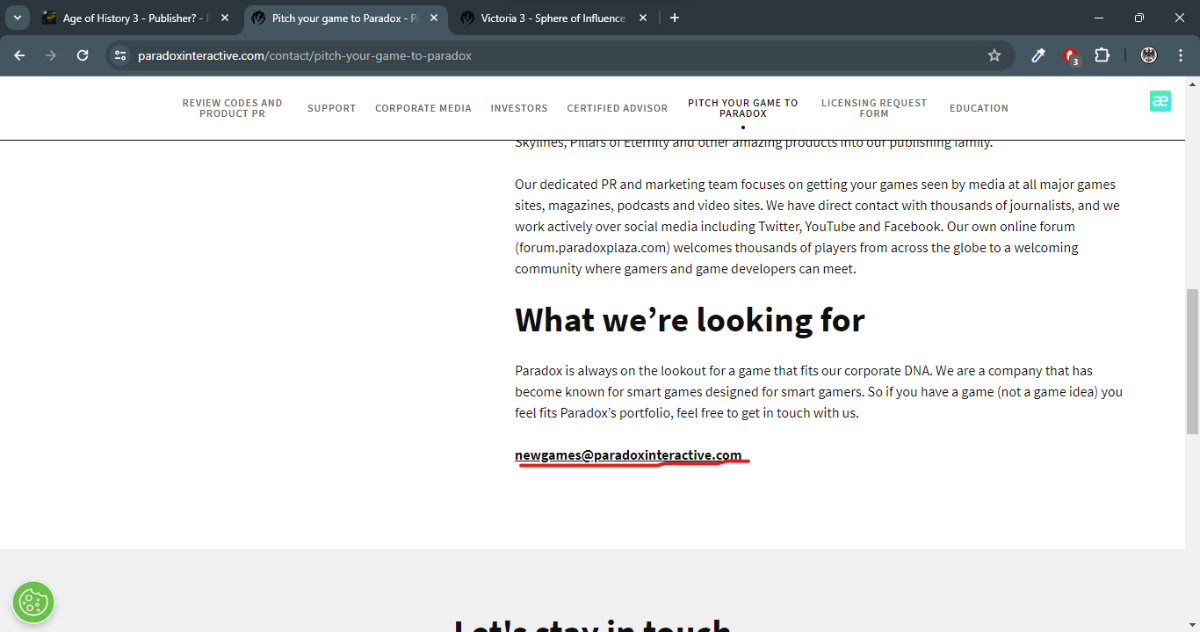Open the tab search dropdown arrow
1200x632 pixels.
(x=17, y=18)
